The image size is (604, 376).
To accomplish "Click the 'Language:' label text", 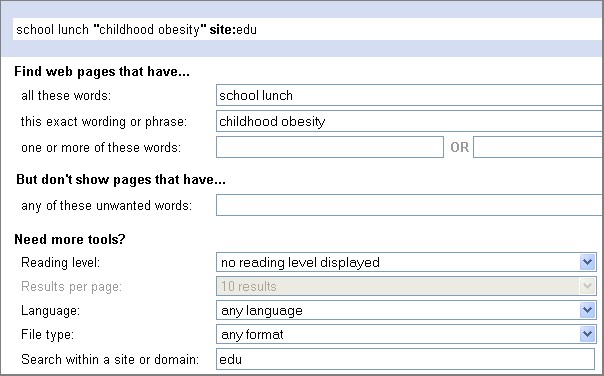I will coord(50,311).
